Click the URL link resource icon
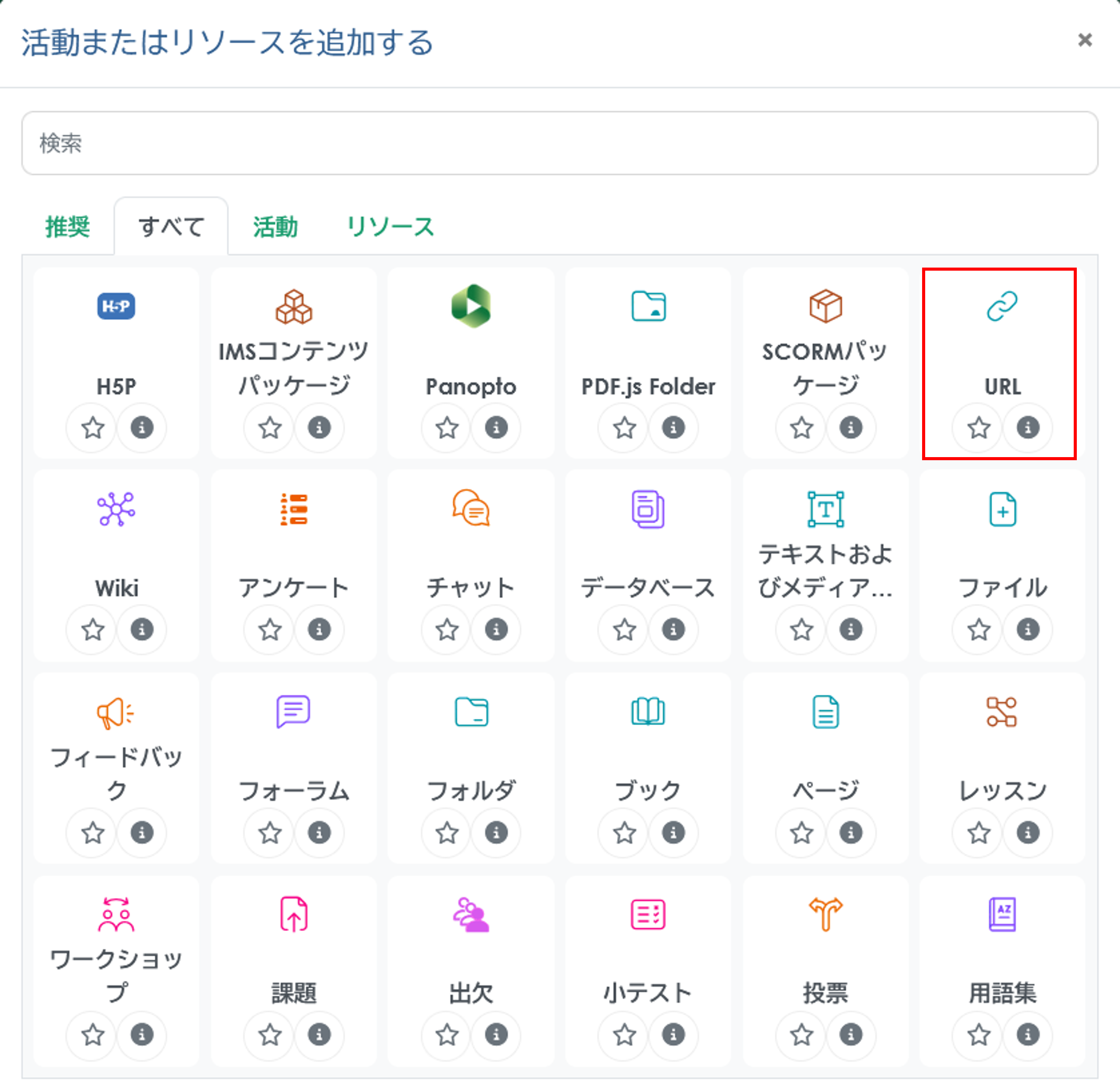The width and height of the screenshot is (1120, 1091). tap(1001, 306)
